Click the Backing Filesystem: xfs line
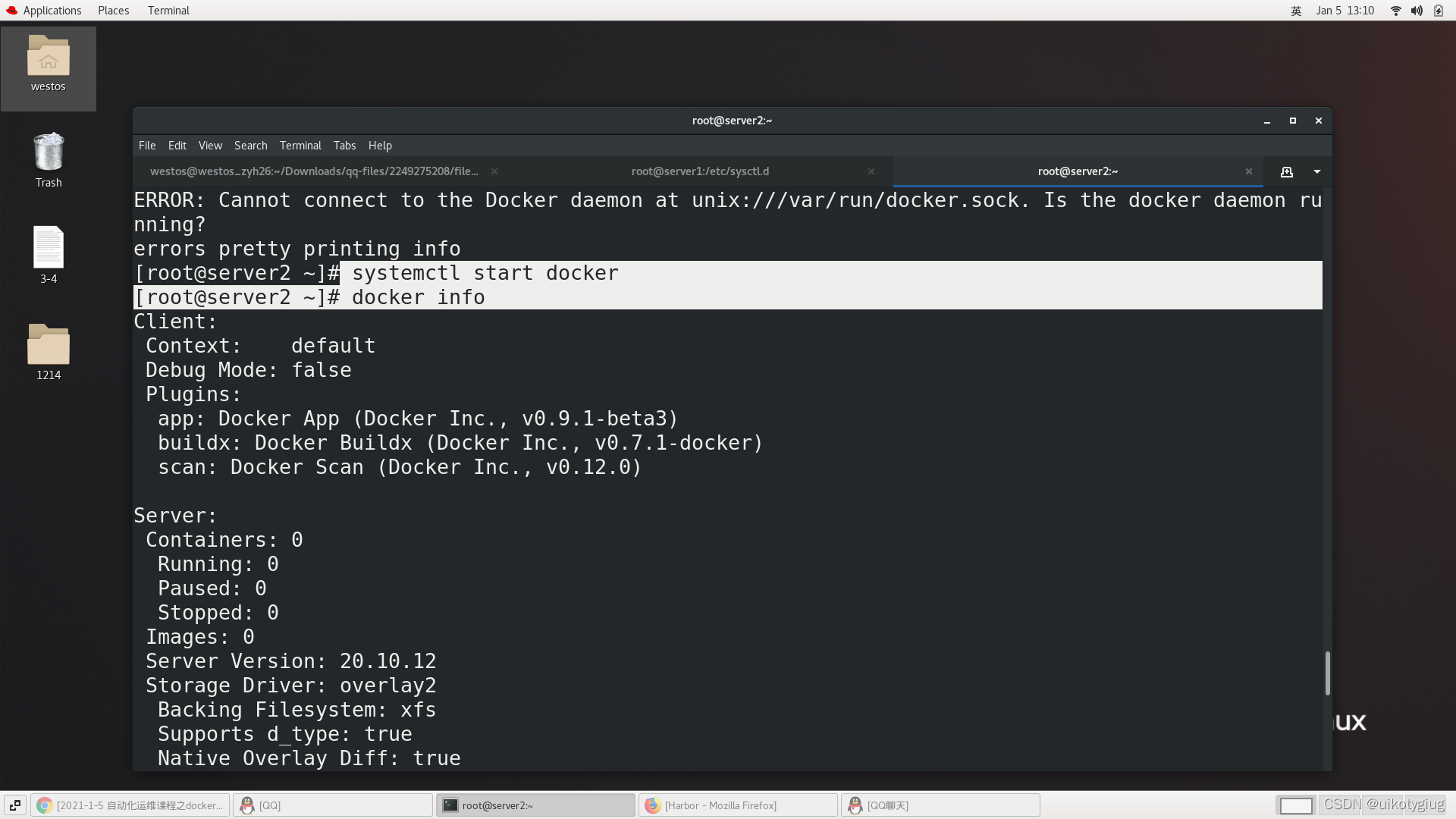 [297, 710]
